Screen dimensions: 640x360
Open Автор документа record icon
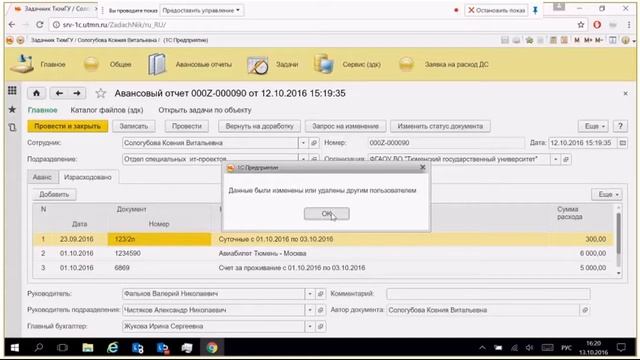(x=585, y=310)
